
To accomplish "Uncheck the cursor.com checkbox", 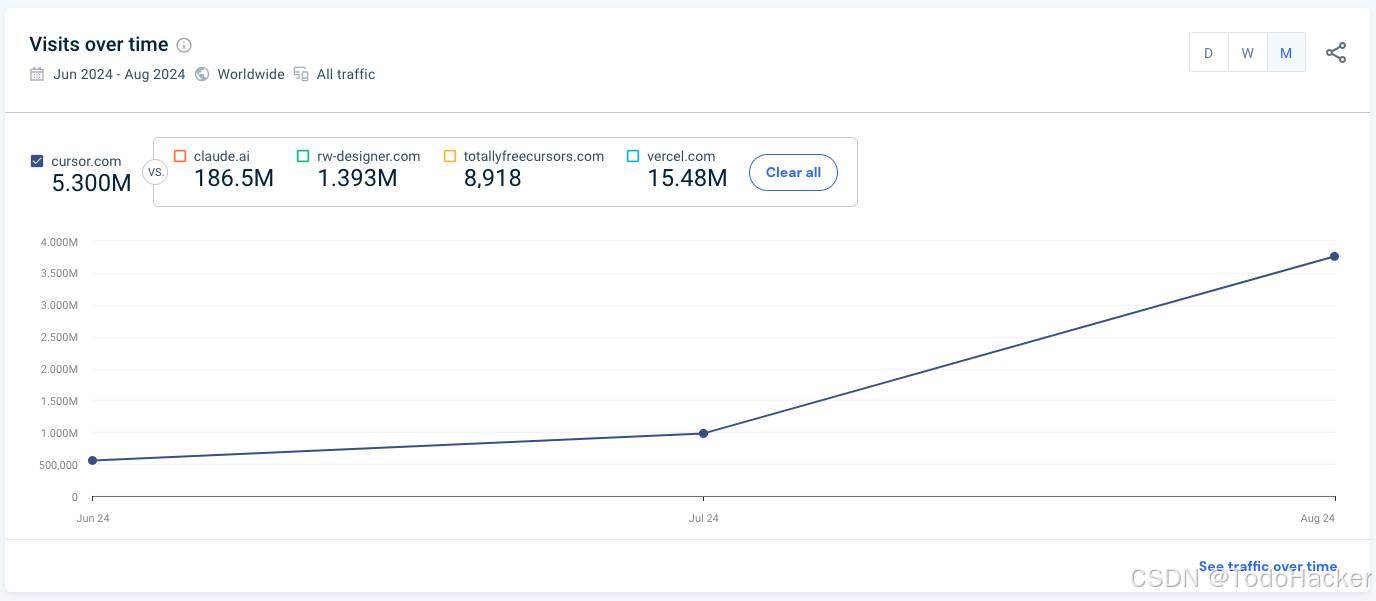I will pos(37,161).
